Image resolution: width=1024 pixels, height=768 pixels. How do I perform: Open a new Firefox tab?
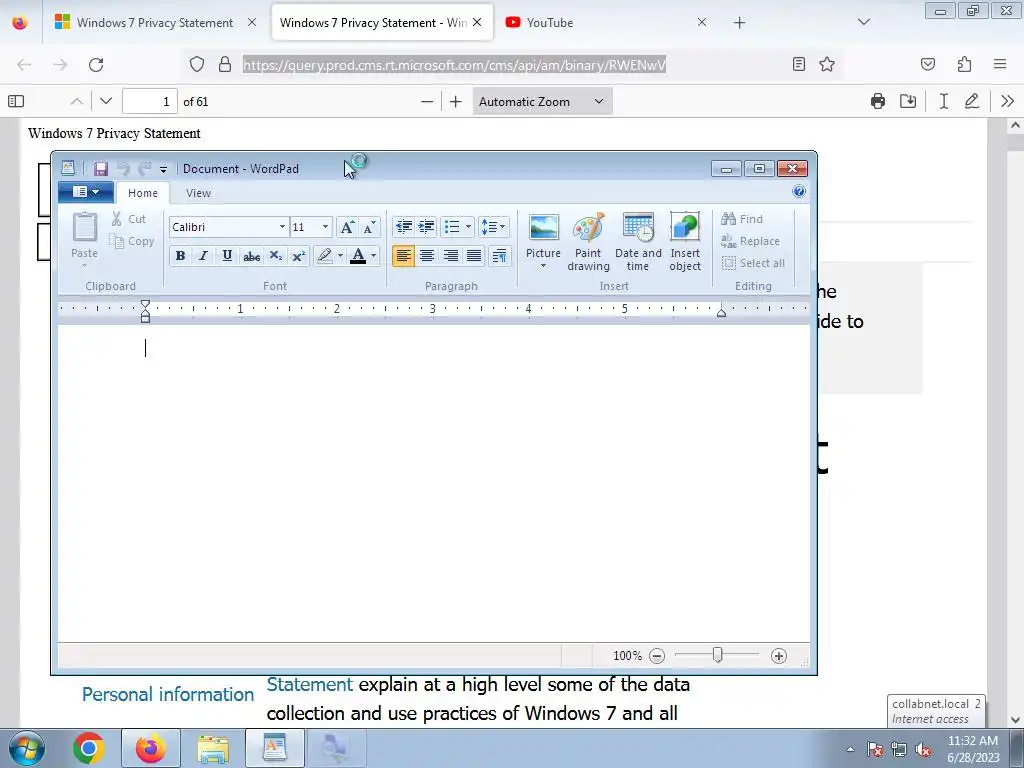[x=739, y=23]
